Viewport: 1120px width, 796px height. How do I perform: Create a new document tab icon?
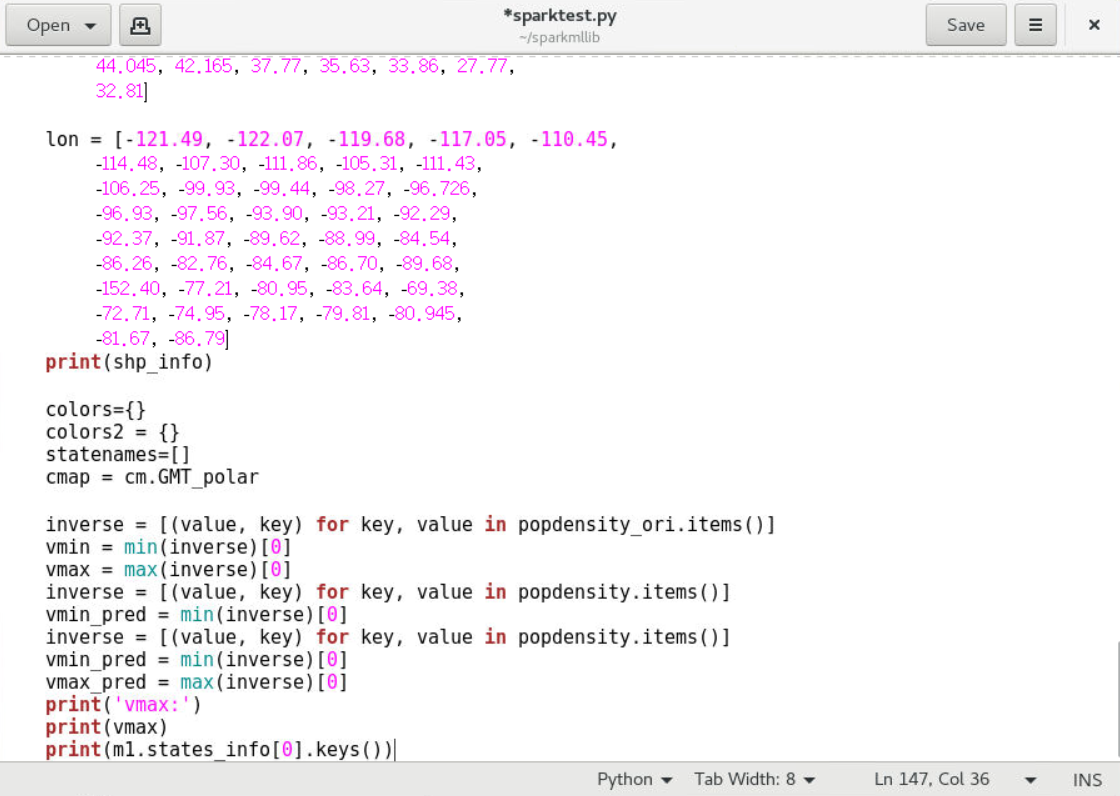[x=140, y=25]
